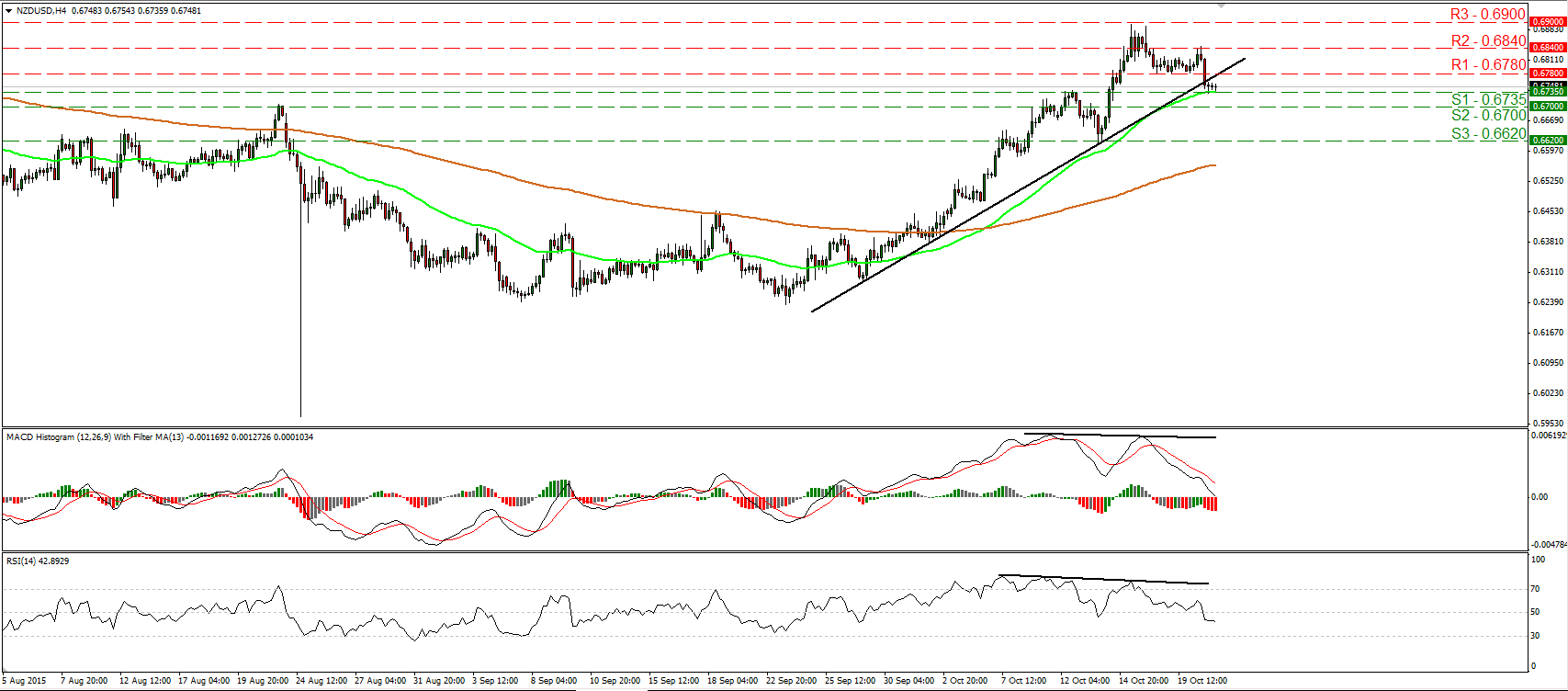Image resolution: width=1568 pixels, height=691 pixels.
Task: Click the 14 Oct 20:00 time axis label
Action: (x=1143, y=681)
